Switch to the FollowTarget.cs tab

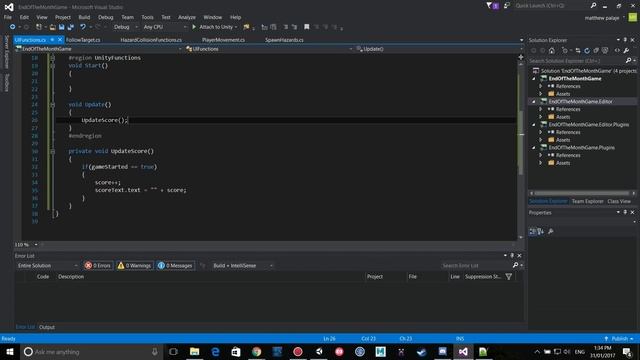point(83,40)
